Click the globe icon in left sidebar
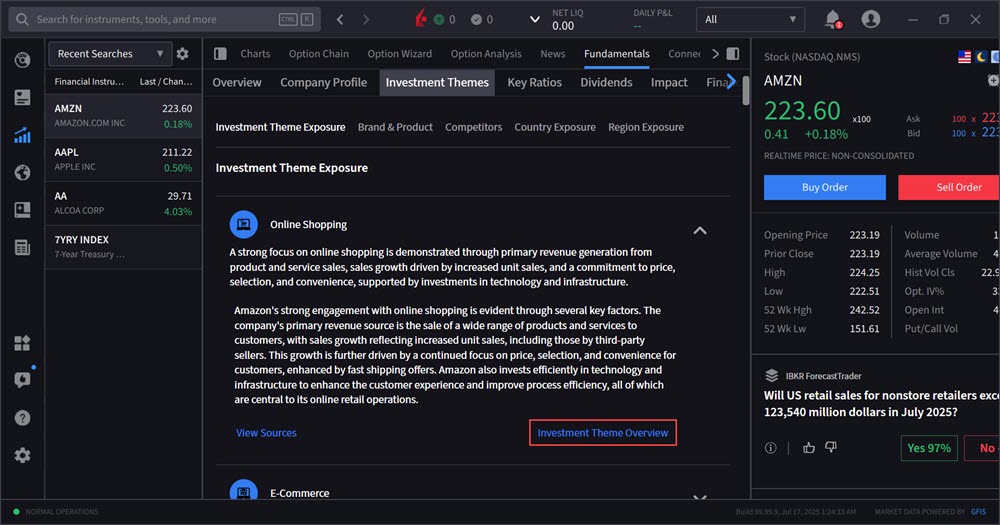The height and width of the screenshot is (525, 1000). point(22,173)
